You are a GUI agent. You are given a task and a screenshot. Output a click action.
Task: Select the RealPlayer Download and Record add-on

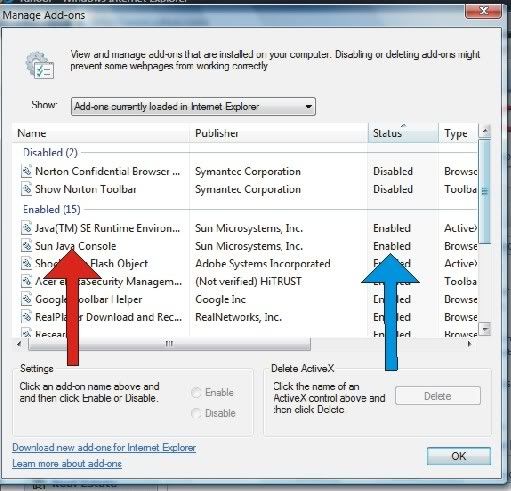point(109,317)
